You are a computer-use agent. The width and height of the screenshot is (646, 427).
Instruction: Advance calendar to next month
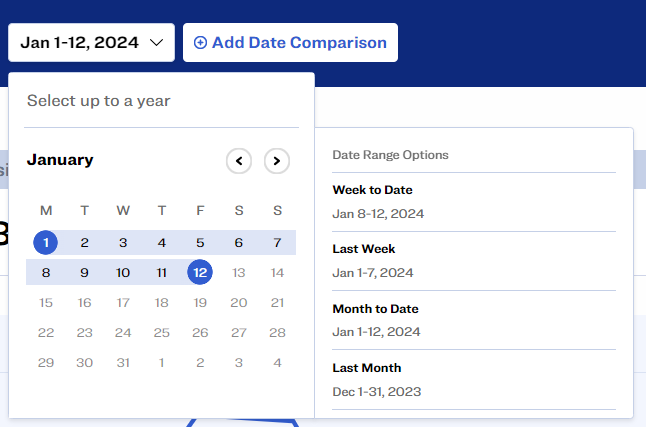(277, 160)
